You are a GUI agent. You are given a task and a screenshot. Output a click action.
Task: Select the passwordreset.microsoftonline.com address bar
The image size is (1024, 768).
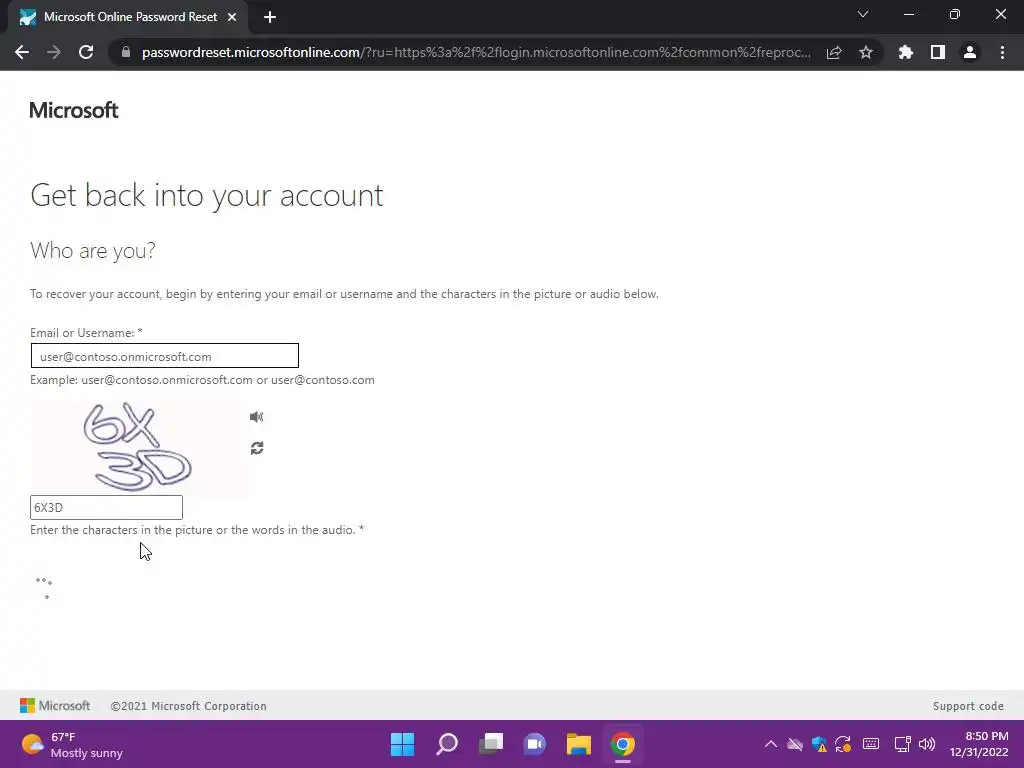coord(476,52)
